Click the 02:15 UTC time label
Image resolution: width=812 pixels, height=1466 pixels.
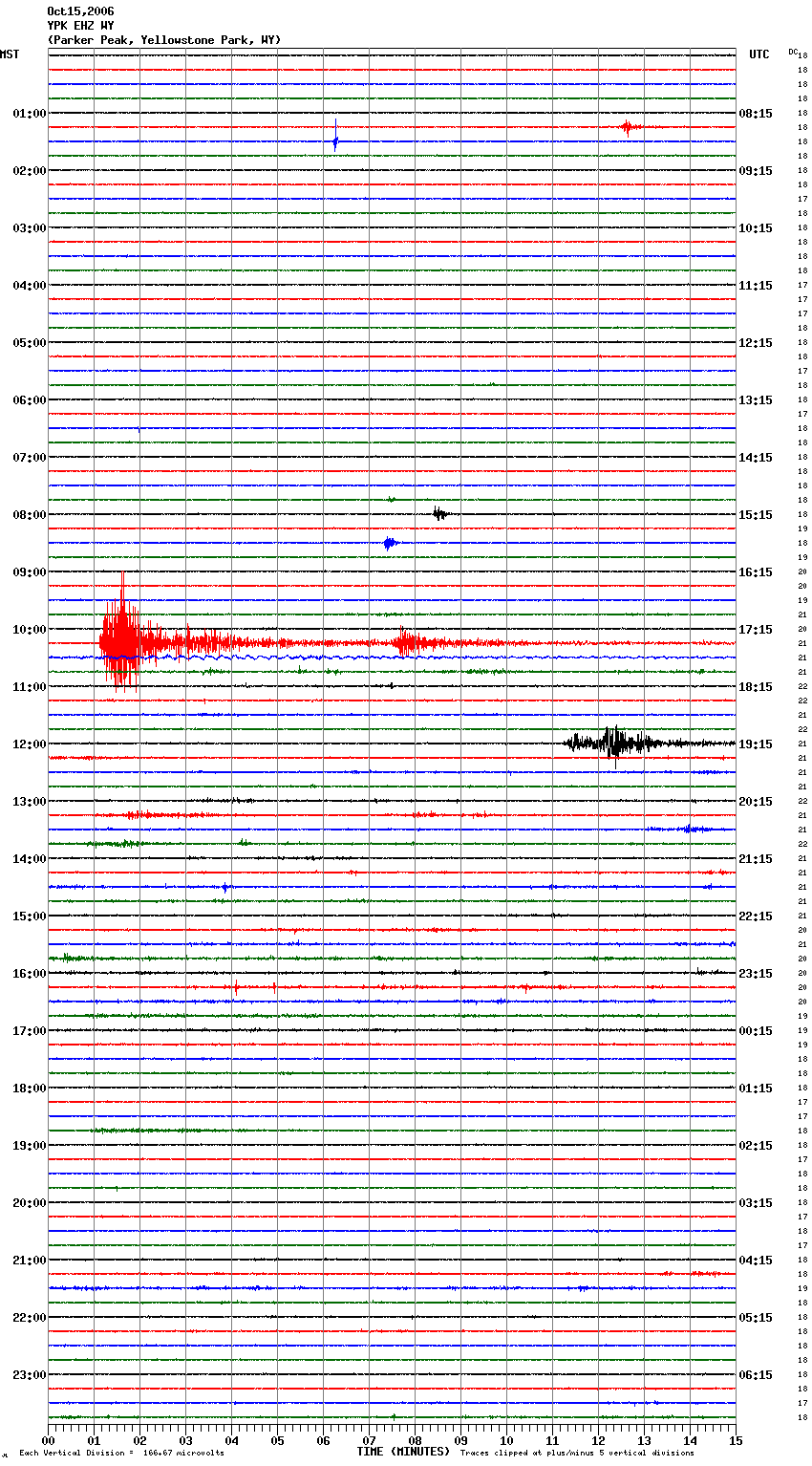click(756, 1146)
